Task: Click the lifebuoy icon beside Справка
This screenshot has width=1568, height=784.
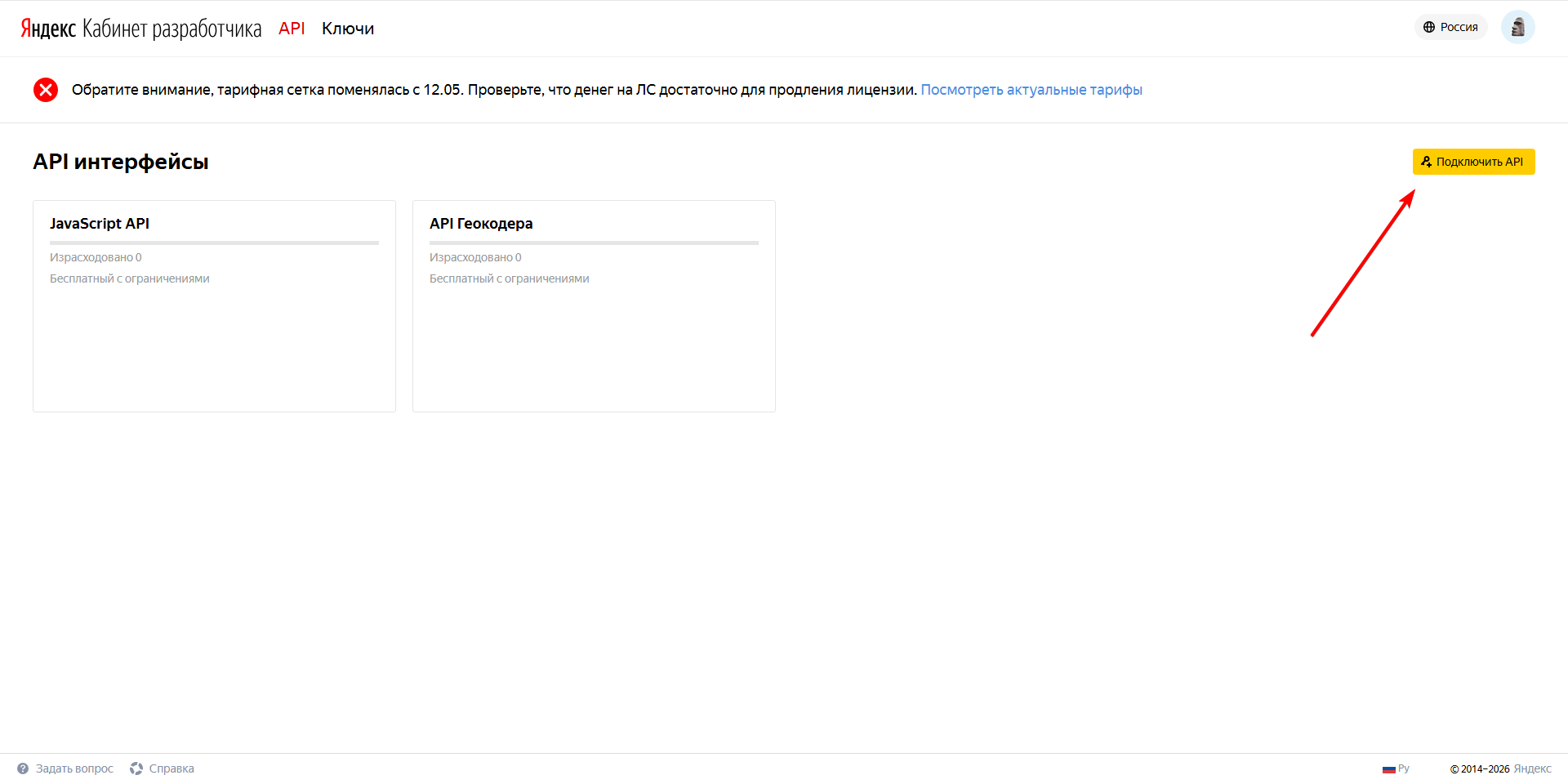Action: click(x=136, y=768)
